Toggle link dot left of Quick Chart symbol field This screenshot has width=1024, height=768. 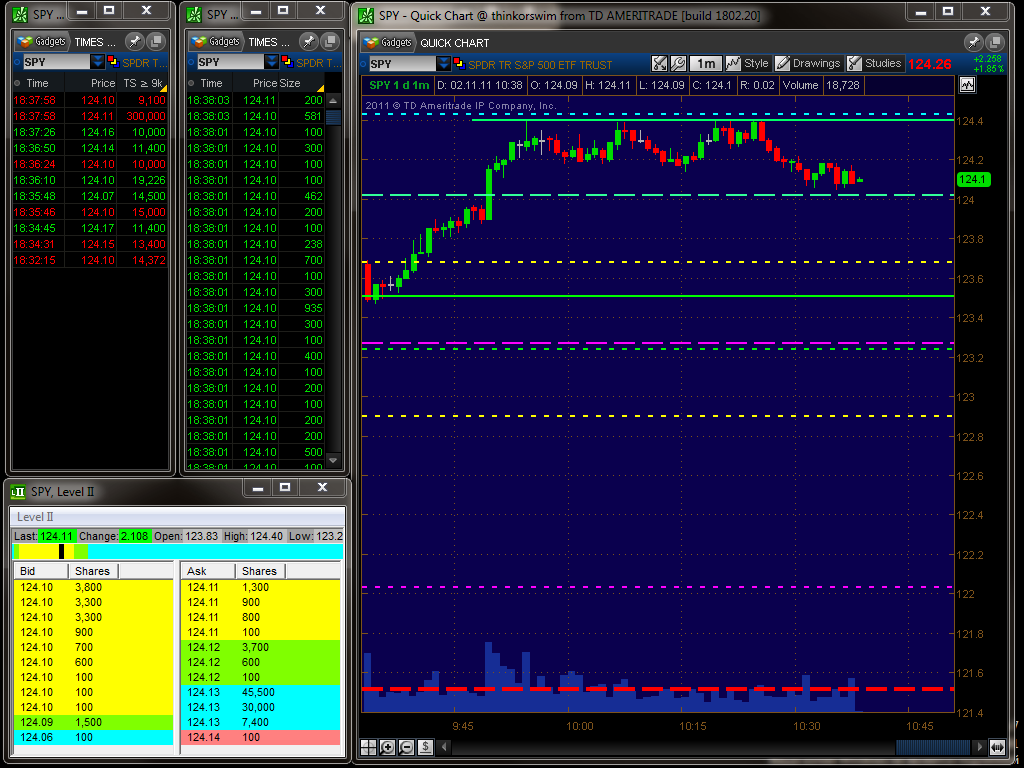[364, 63]
